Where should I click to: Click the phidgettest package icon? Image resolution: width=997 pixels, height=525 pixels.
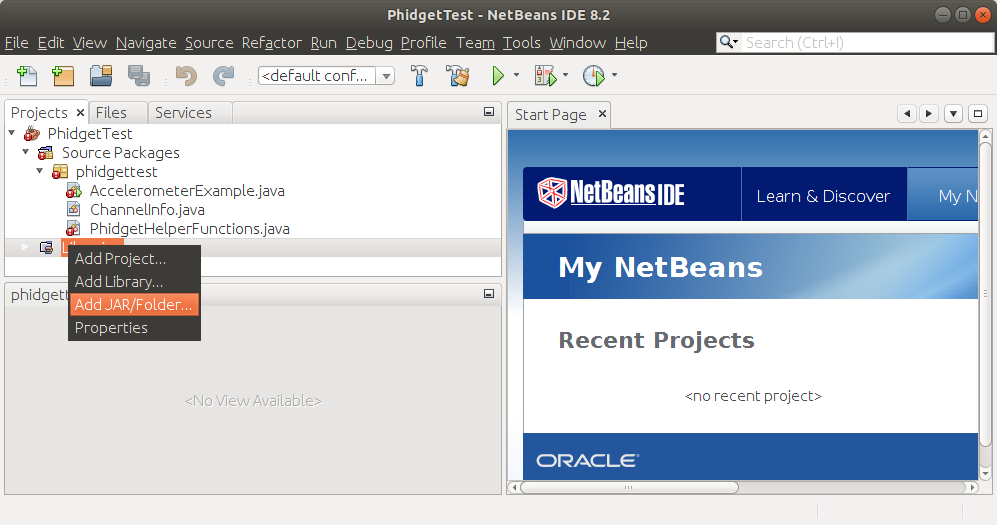(x=60, y=172)
